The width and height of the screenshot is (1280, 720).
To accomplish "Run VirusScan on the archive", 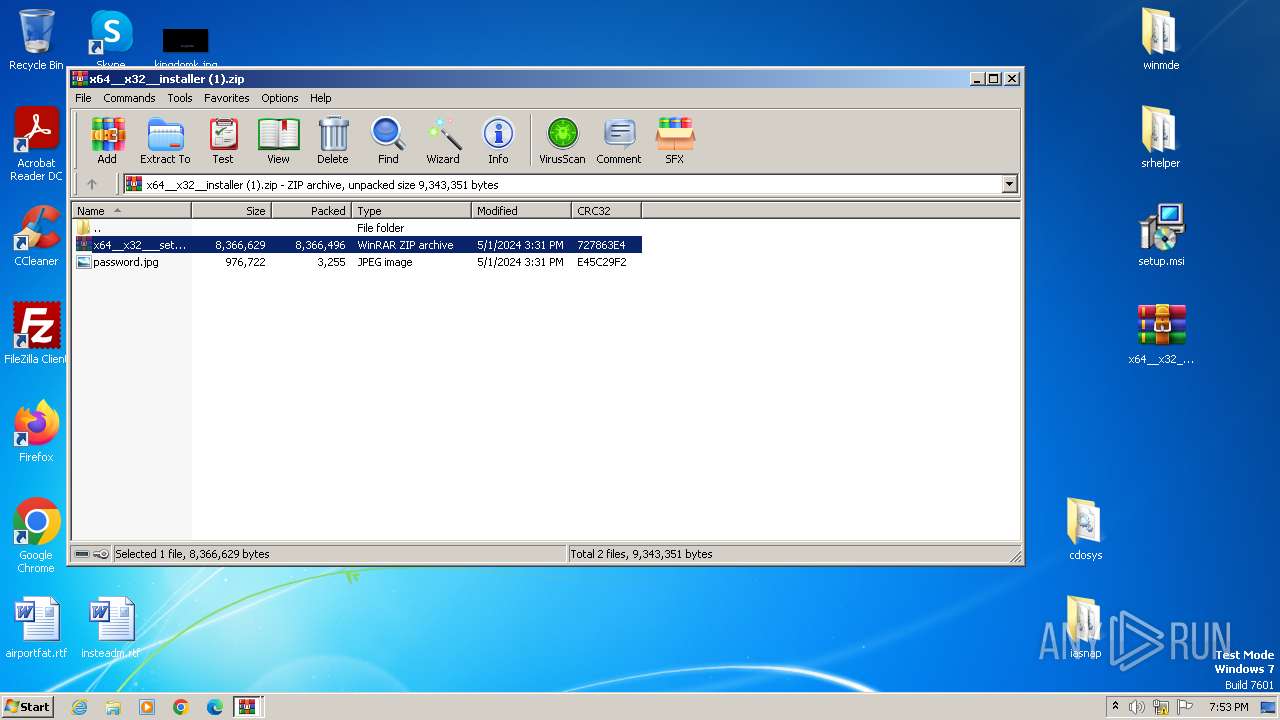I will point(562,140).
